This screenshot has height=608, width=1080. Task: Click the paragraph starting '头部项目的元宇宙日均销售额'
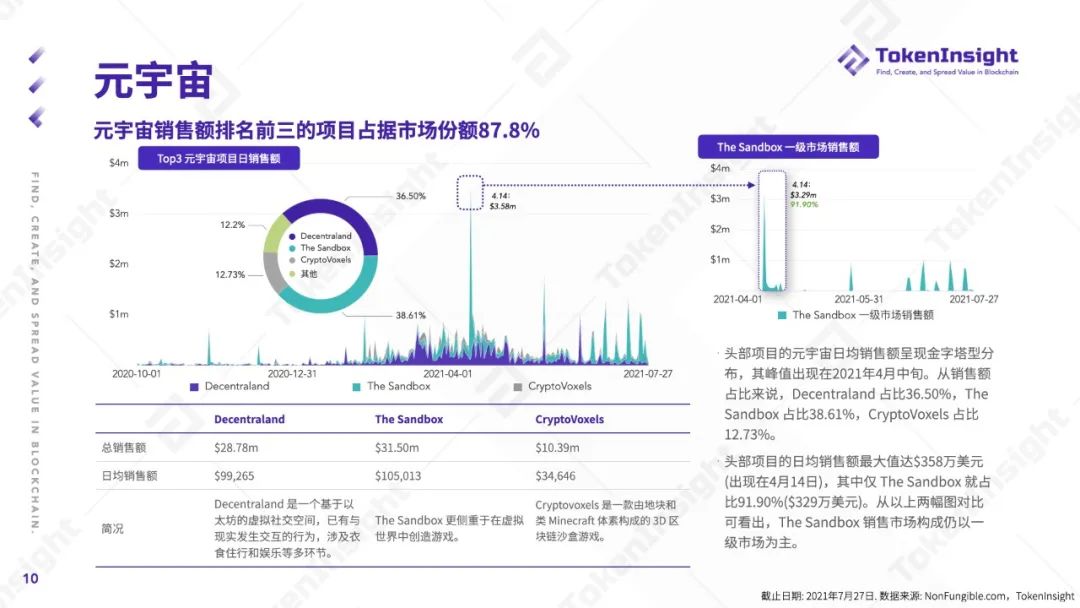tap(859, 394)
